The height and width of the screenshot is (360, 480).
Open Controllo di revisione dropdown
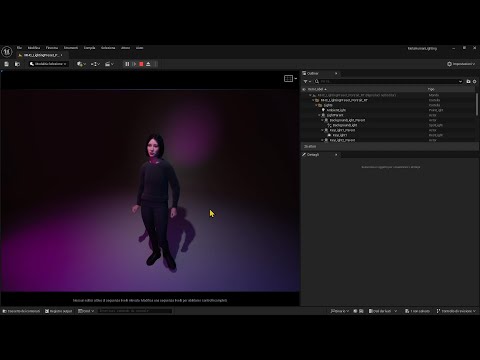pyautogui.click(x=456, y=311)
